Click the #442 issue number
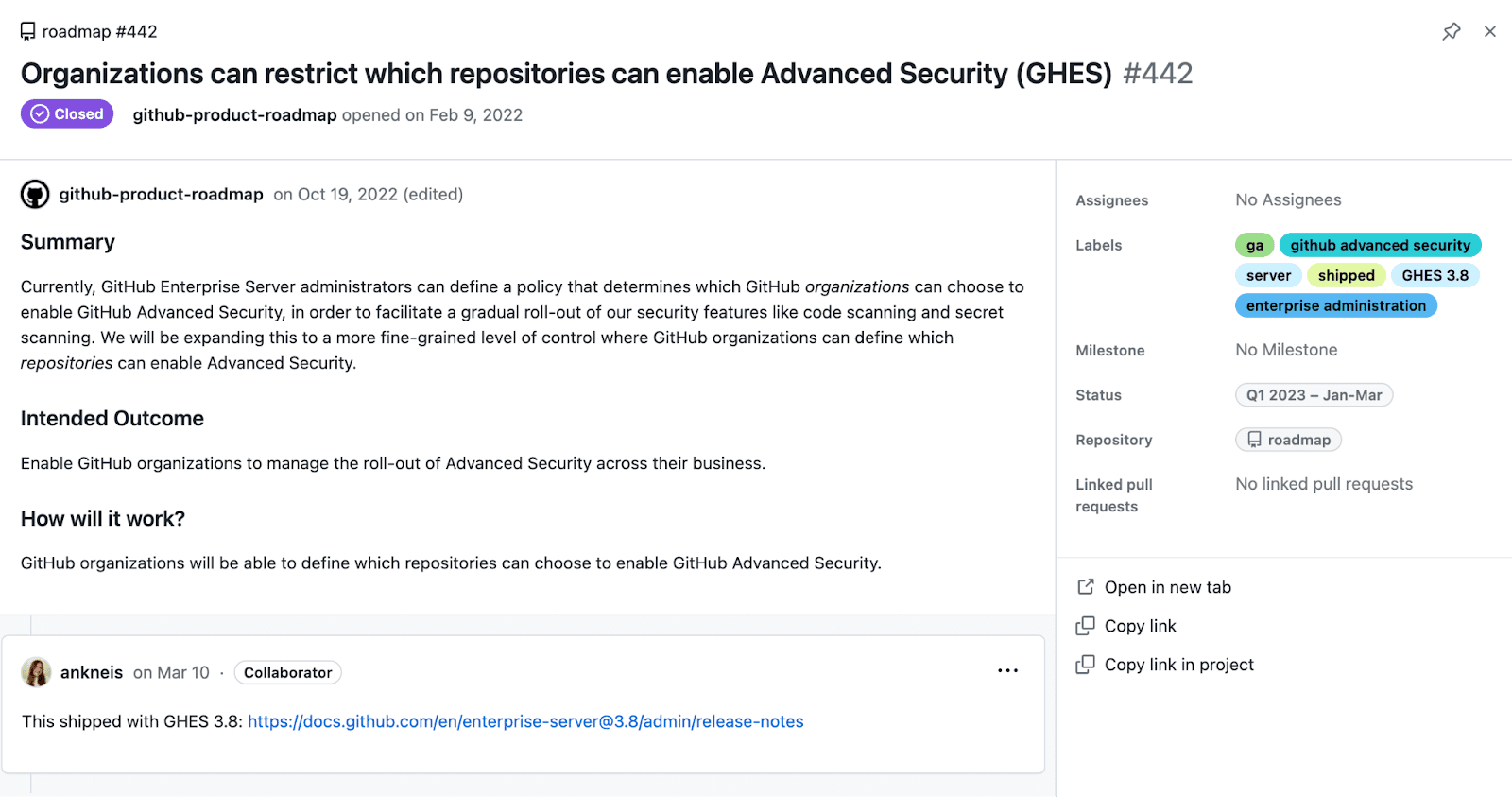The image size is (1512, 797). pyautogui.click(x=1157, y=73)
